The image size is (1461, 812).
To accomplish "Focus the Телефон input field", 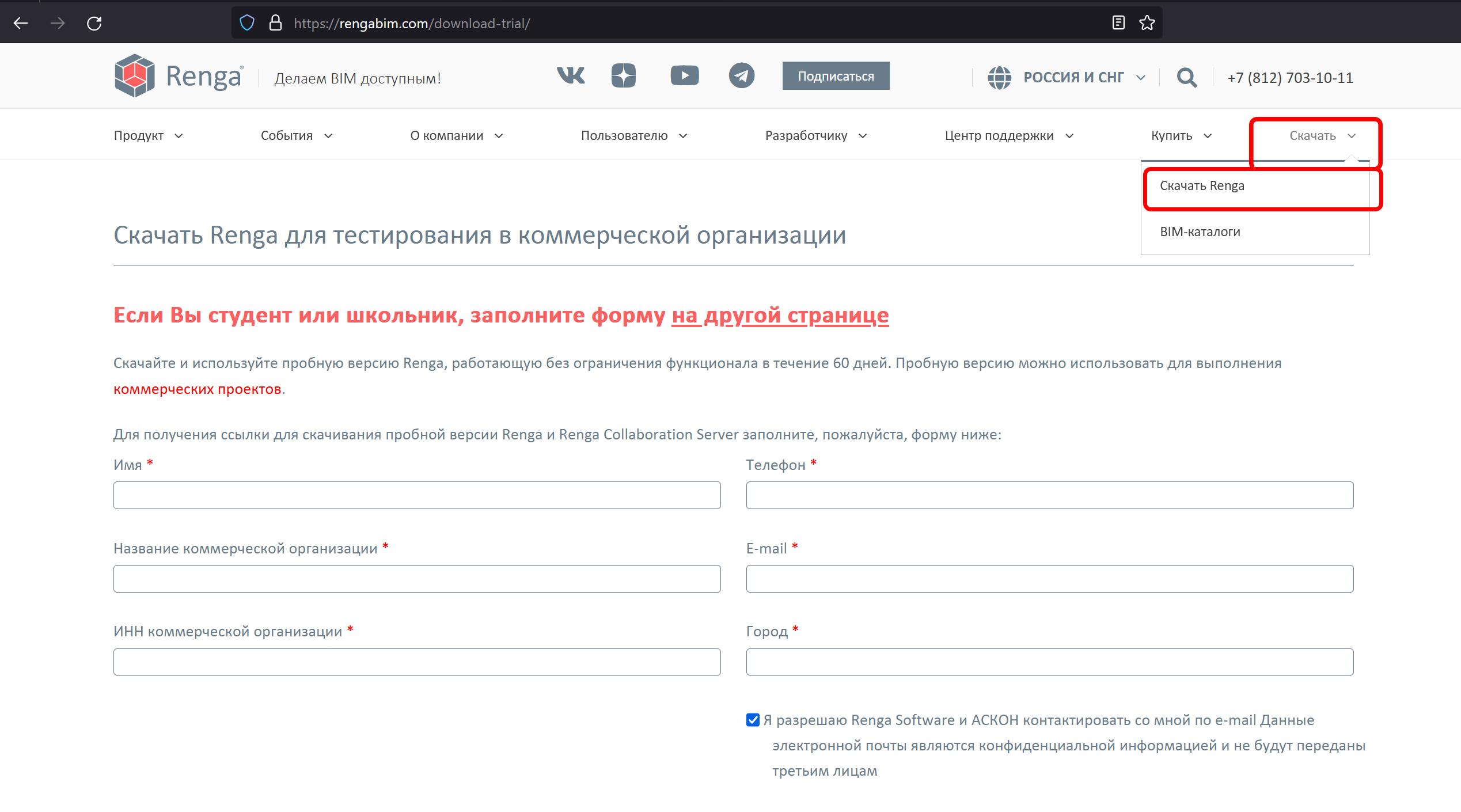I will coord(1050,495).
